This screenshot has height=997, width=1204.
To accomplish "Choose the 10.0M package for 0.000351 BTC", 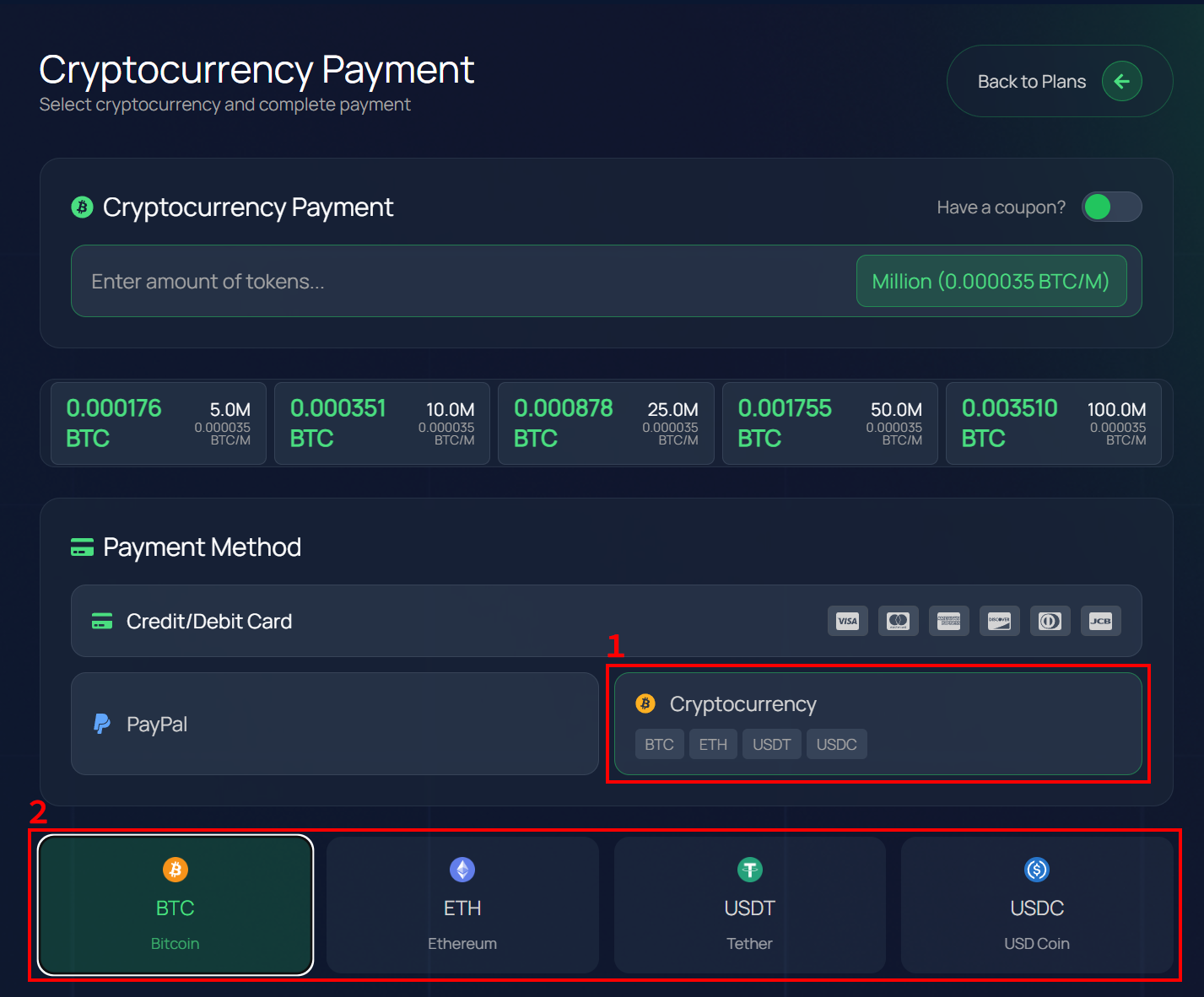I will [382, 423].
